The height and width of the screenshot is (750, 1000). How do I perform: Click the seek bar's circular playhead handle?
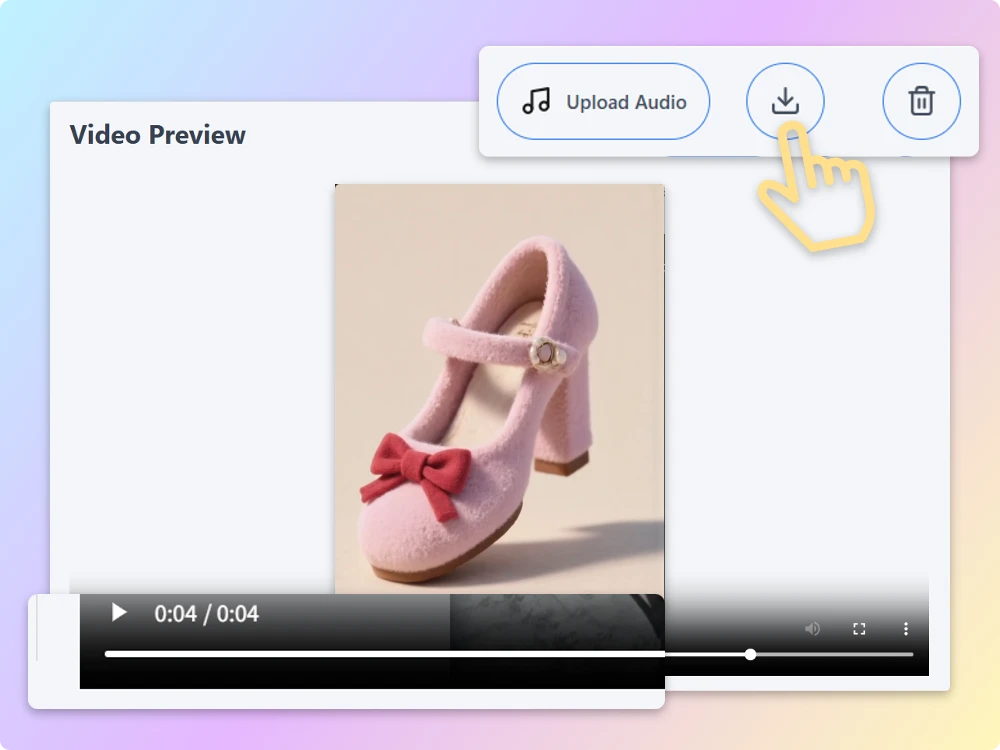tap(750, 655)
